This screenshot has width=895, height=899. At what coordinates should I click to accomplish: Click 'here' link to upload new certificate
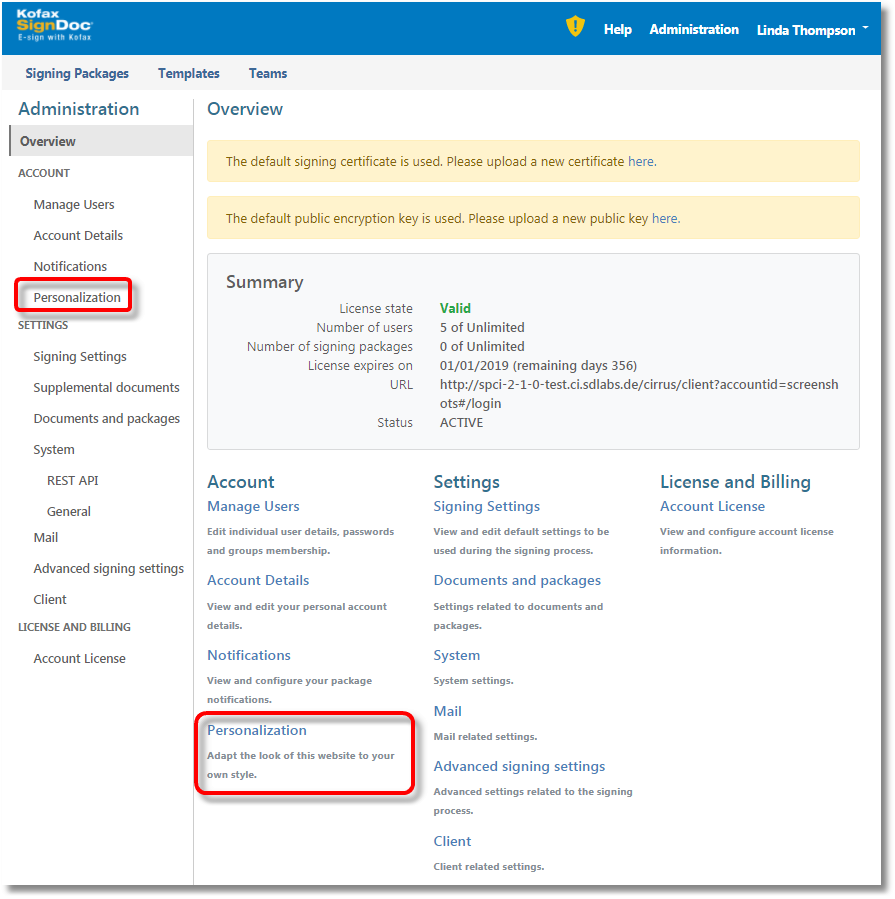pyautogui.click(x=641, y=161)
